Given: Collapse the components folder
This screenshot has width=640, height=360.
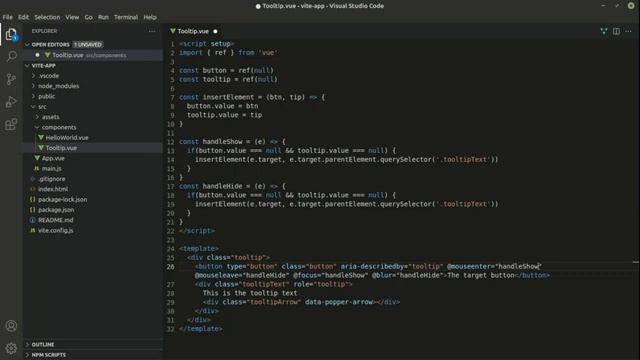Looking at the screenshot, I should 37,127.
